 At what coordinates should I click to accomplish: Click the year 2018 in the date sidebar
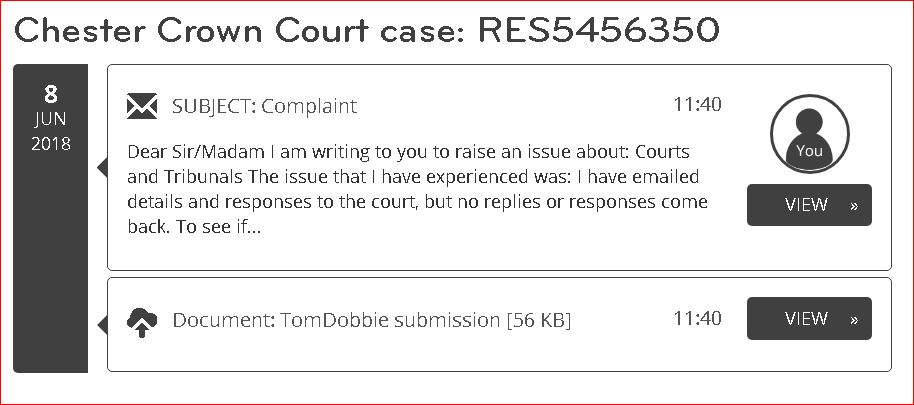[51, 143]
